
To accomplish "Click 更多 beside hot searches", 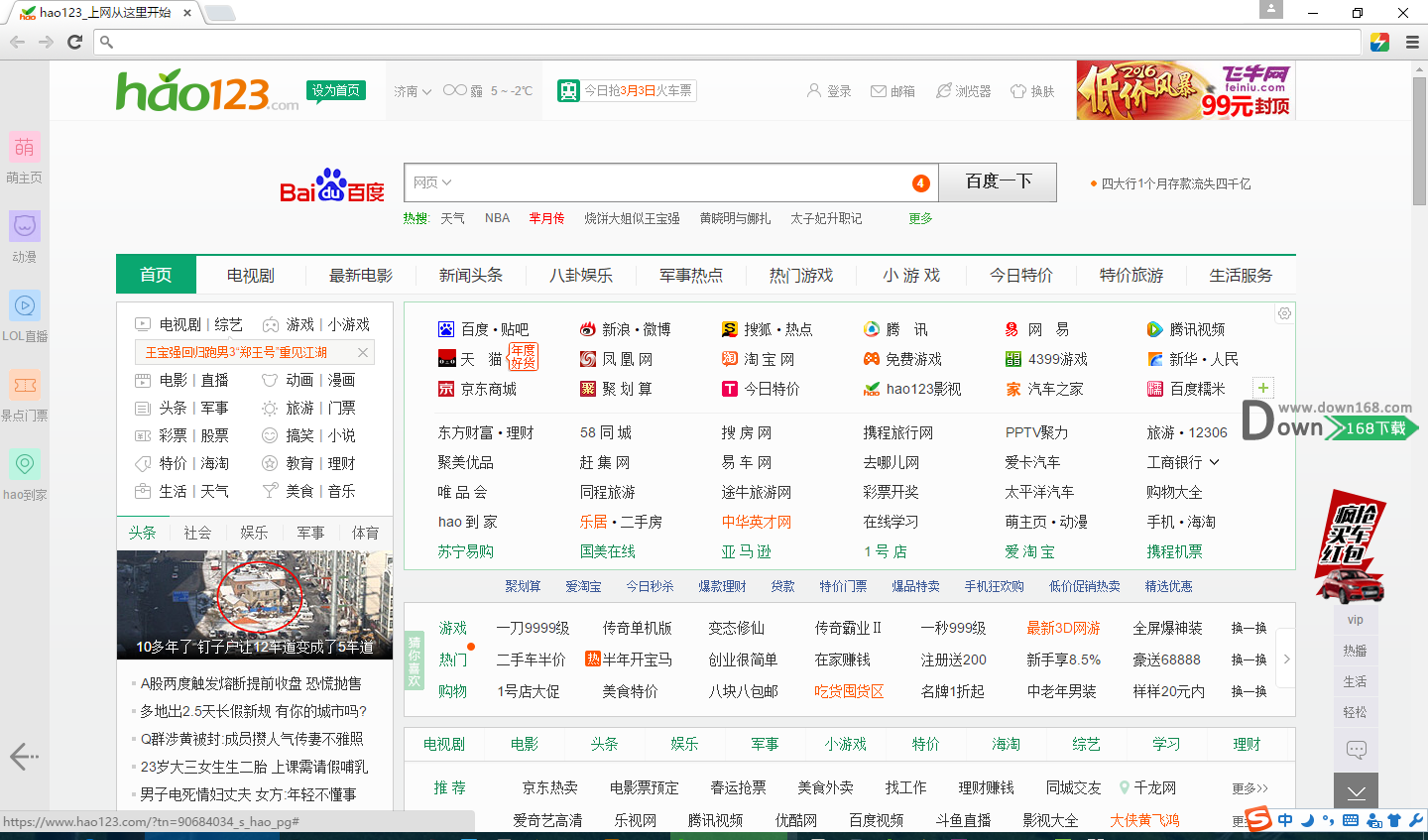I will [920, 218].
